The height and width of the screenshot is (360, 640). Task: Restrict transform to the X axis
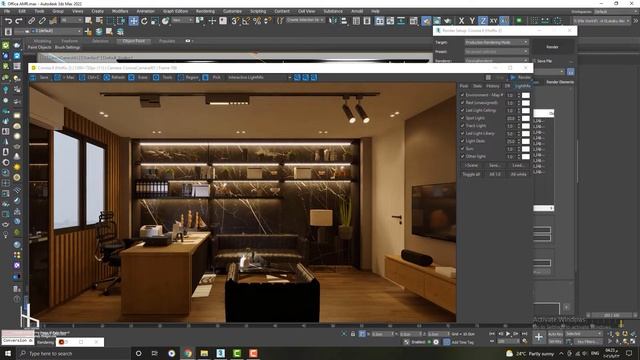pyautogui.click(x=461, y=21)
